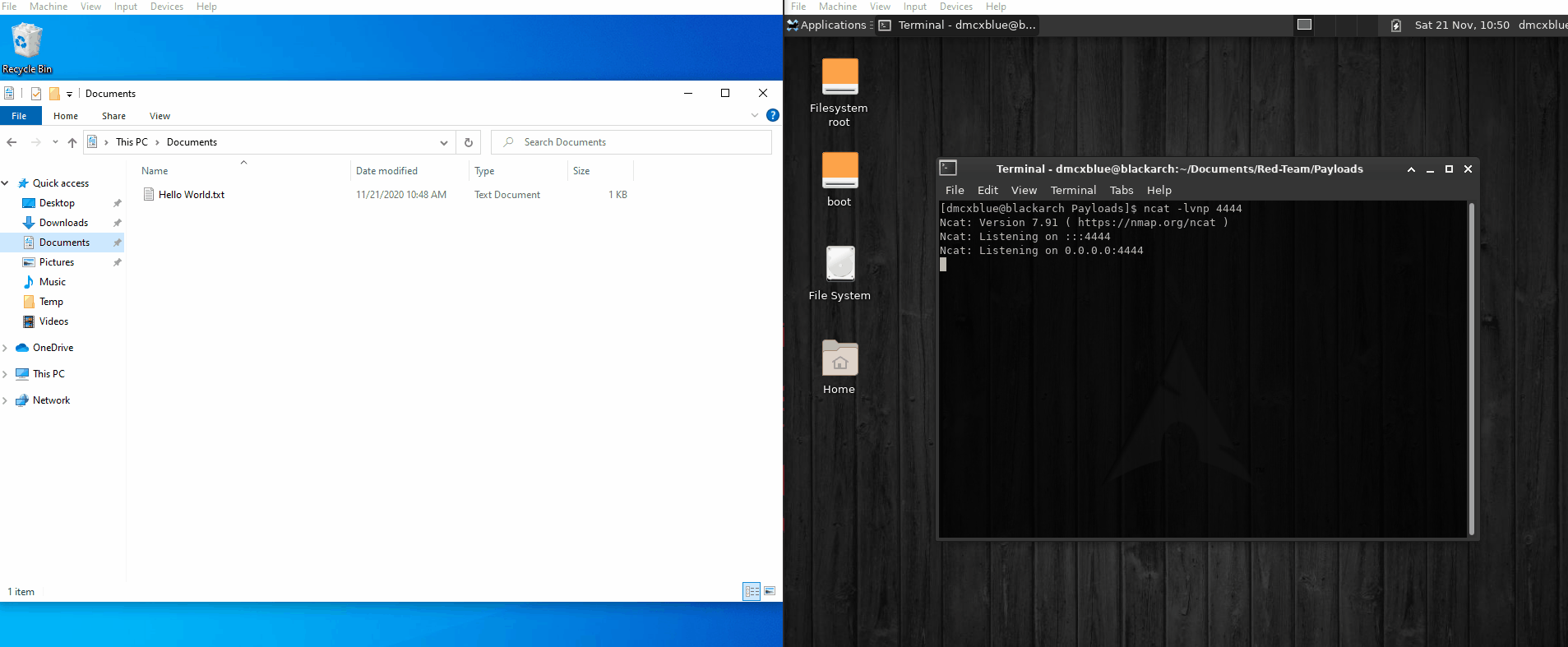The height and width of the screenshot is (647, 1568).
Task: Open the Edit menu in Terminal
Action: 988,190
